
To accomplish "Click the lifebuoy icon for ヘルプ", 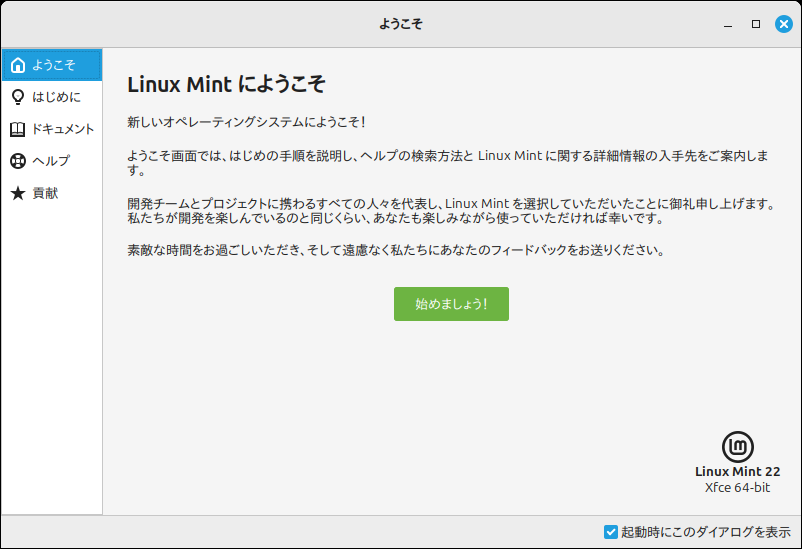I will tap(17, 161).
